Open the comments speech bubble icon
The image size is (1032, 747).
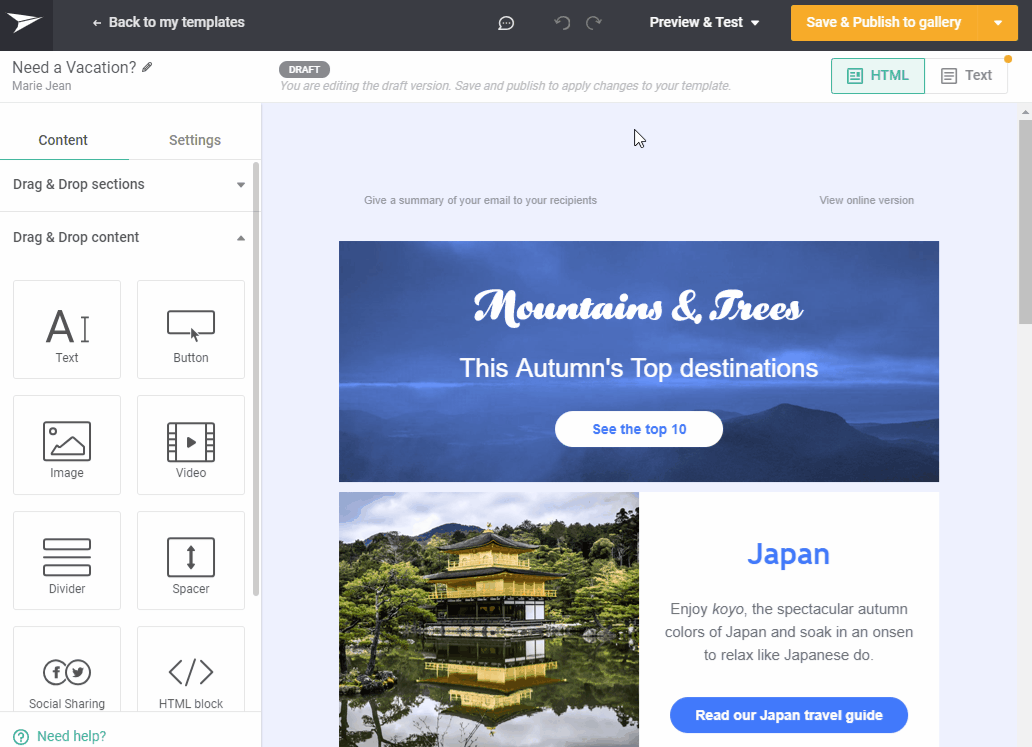[506, 23]
